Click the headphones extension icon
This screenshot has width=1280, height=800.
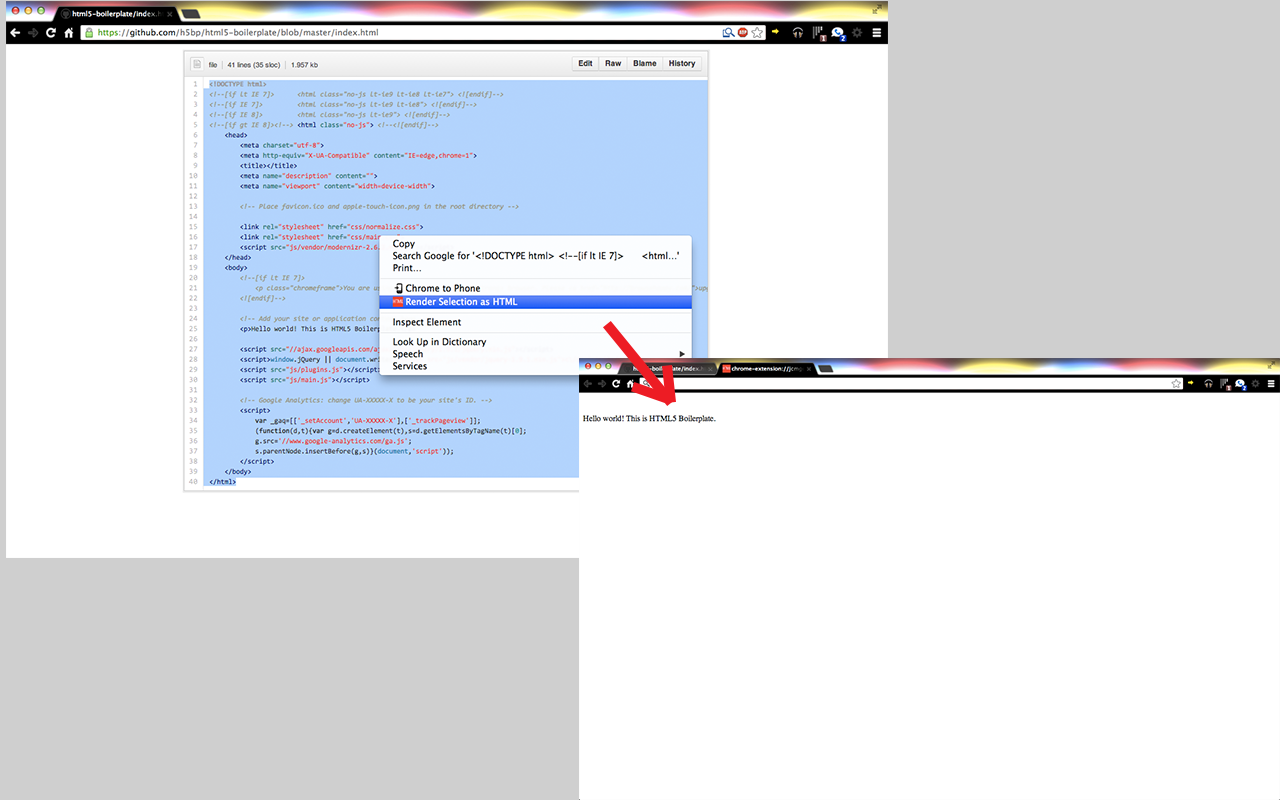798,32
